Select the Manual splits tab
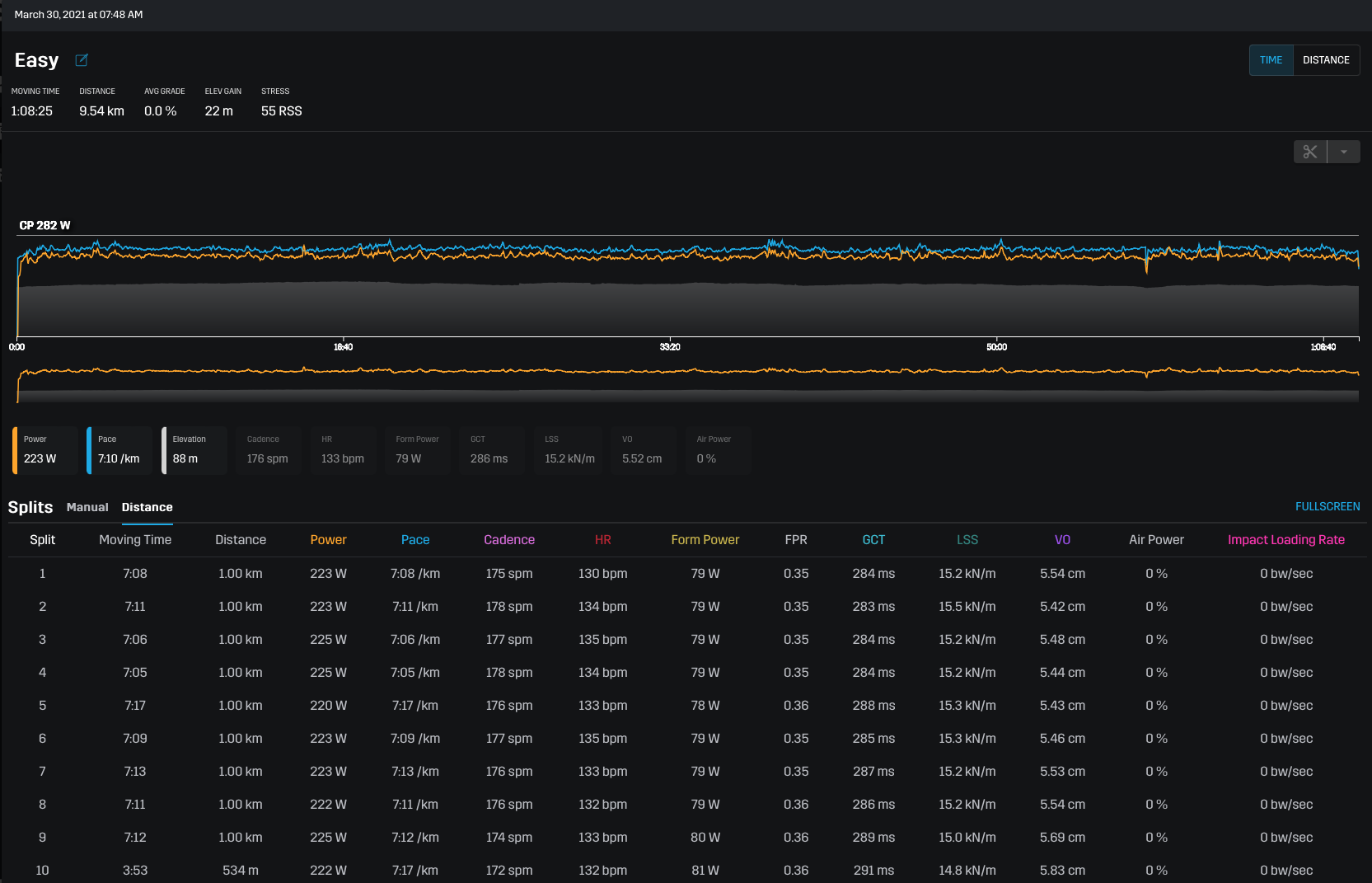This screenshot has width=1372, height=883. tap(87, 507)
